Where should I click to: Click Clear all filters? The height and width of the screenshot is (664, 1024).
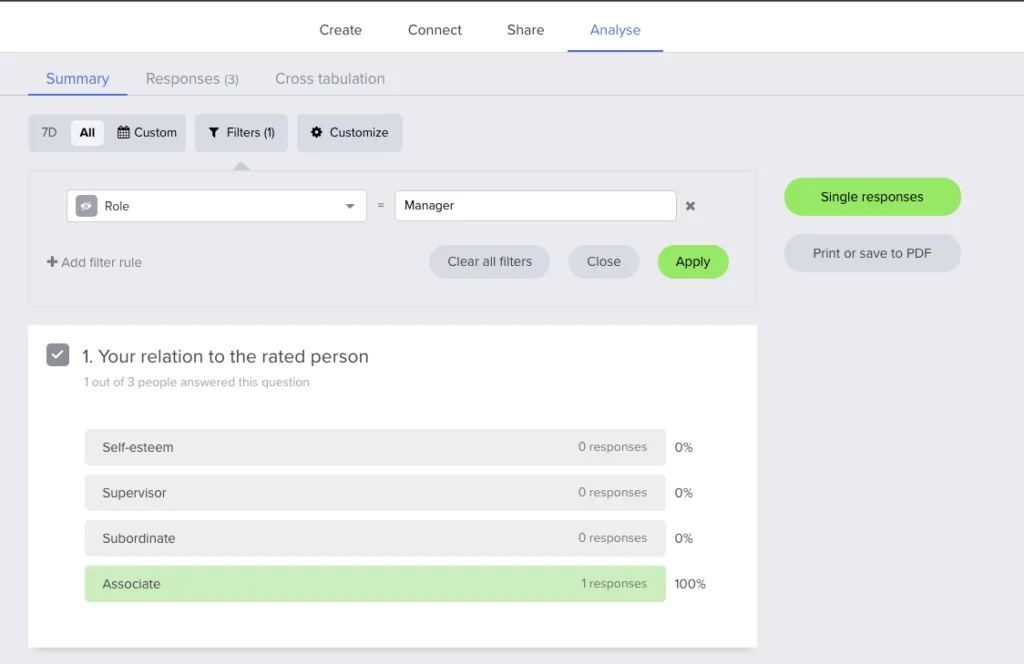tap(489, 262)
